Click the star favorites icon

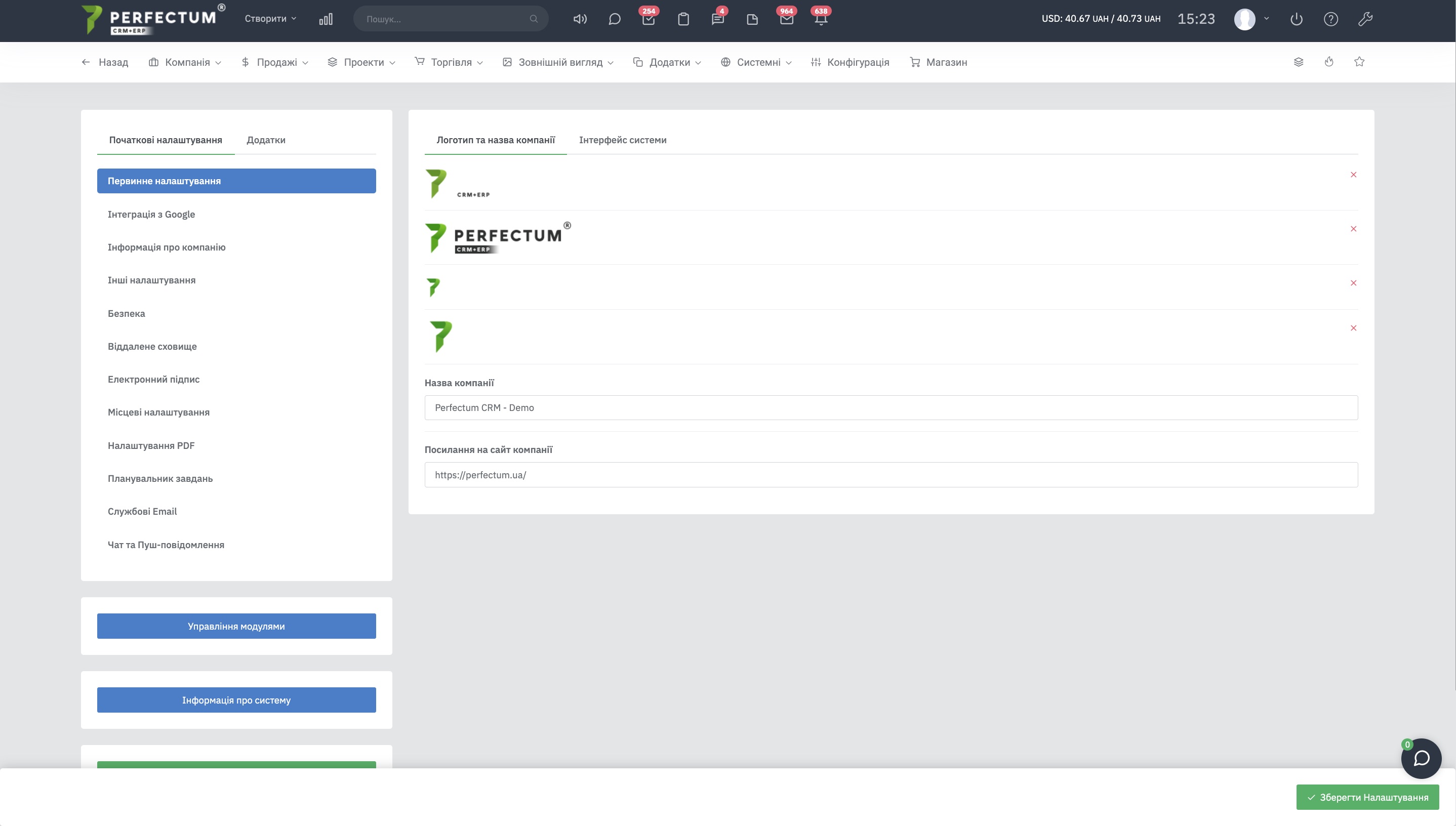pyautogui.click(x=1359, y=62)
